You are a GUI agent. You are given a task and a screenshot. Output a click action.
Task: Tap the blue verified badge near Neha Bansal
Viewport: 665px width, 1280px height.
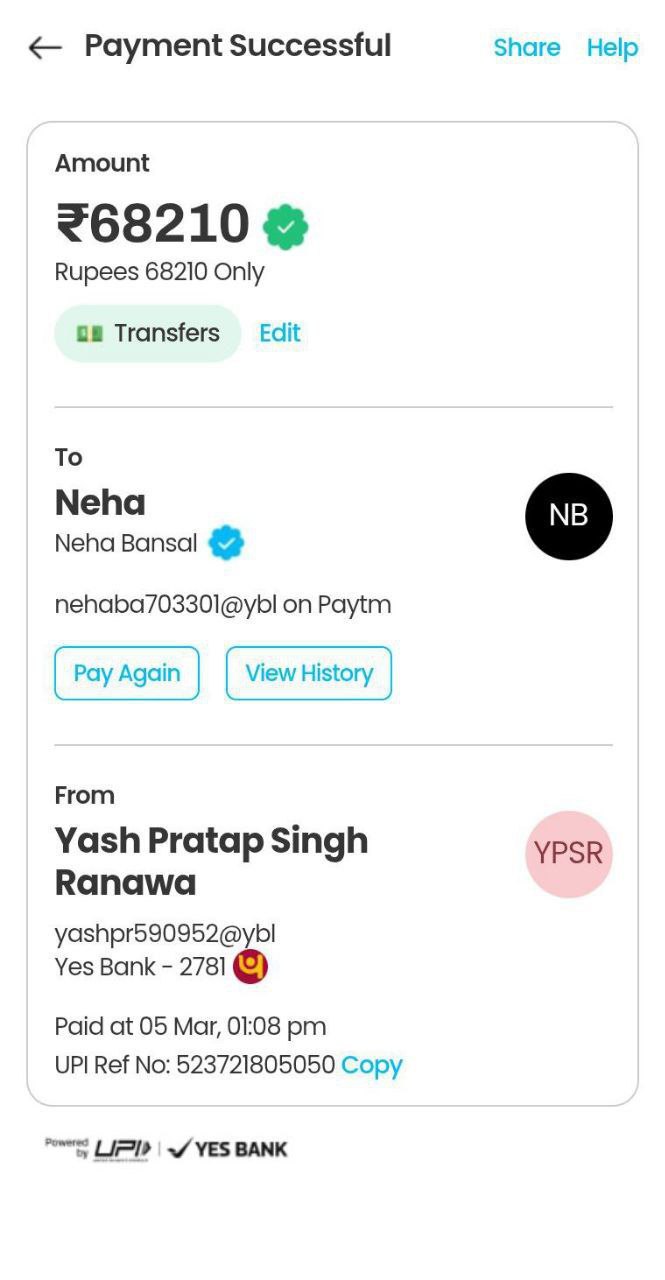pyautogui.click(x=227, y=543)
